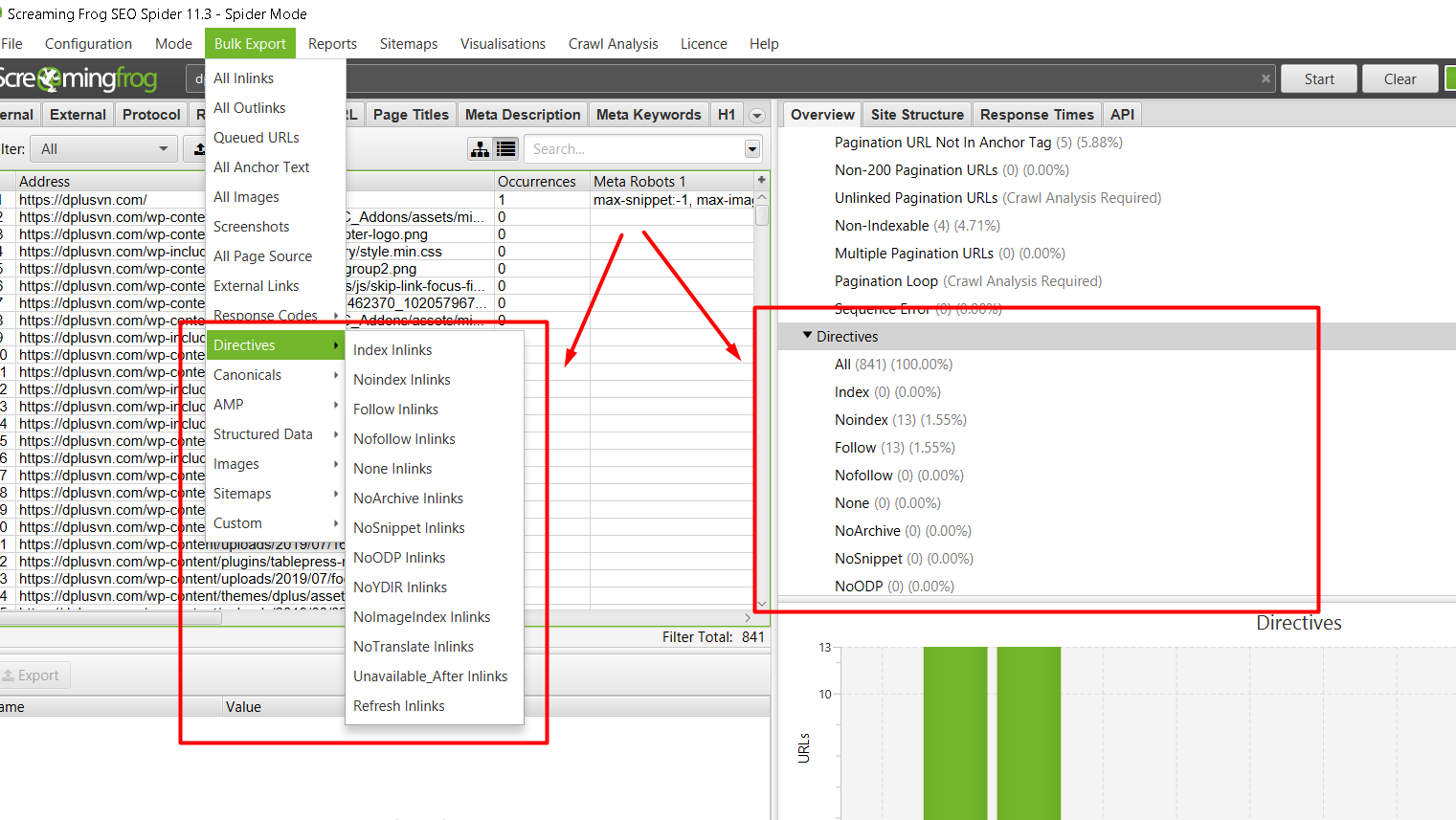Select Follow (13) in Directives list

[x=894, y=448]
